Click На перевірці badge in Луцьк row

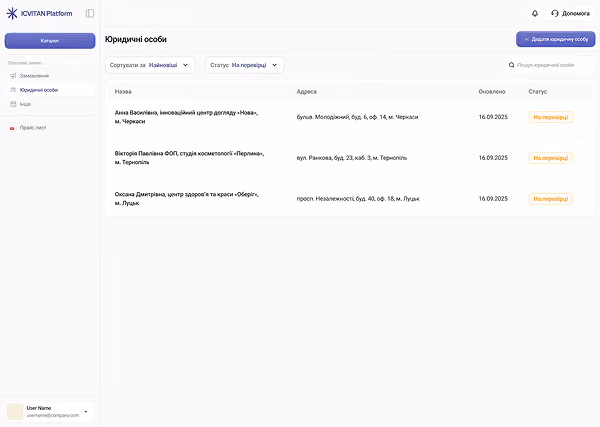pyautogui.click(x=551, y=199)
